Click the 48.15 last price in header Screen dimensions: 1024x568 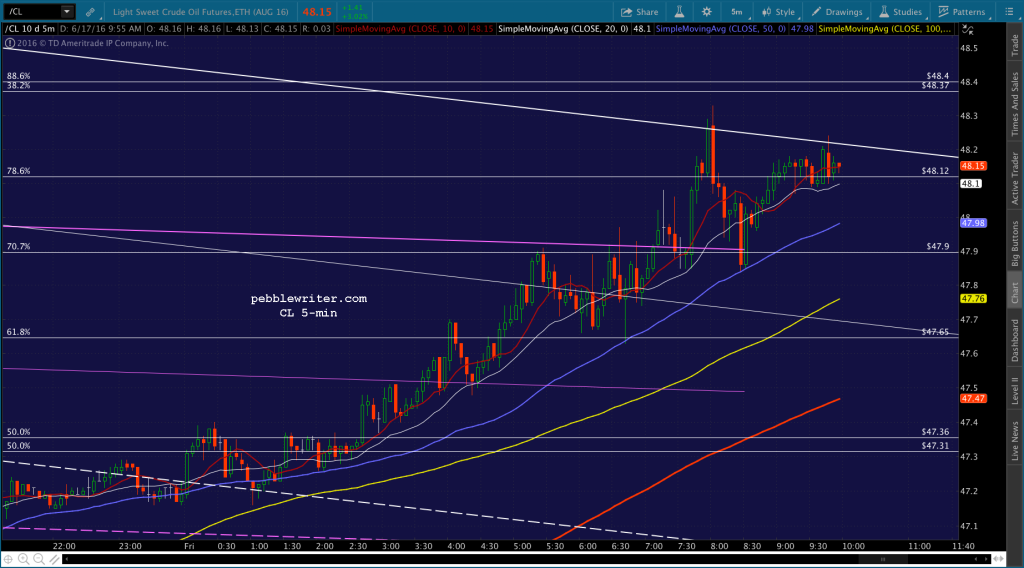(x=317, y=12)
